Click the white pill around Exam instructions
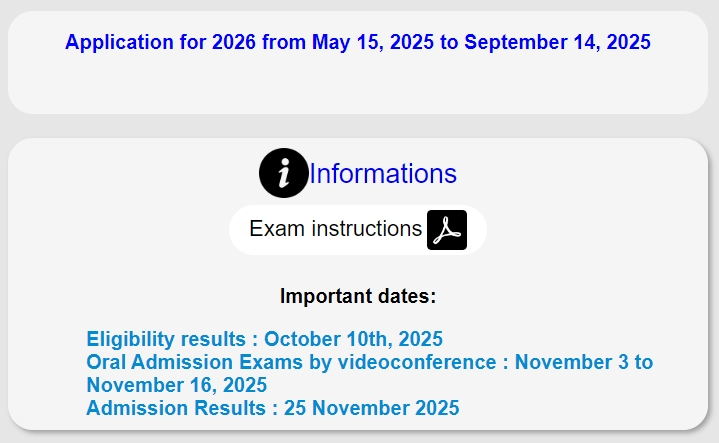The width and height of the screenshot is (719, 443). coord(358,230)
